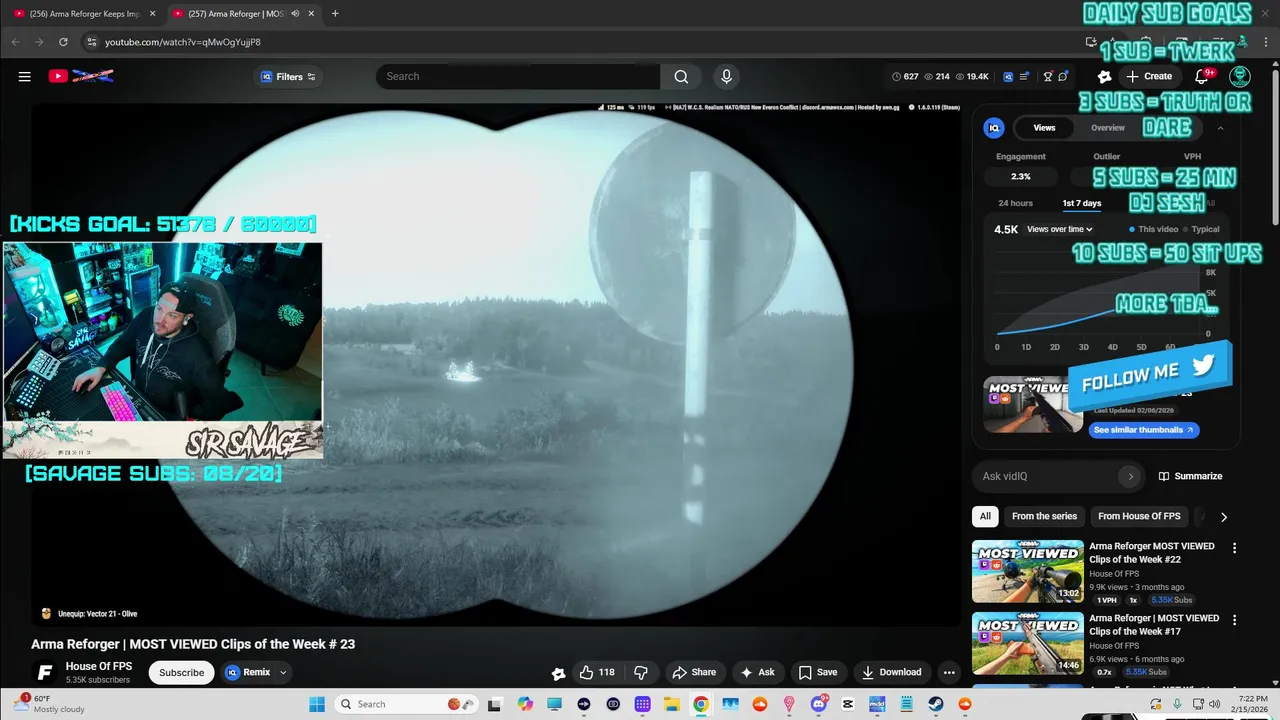This screenshot has width=1280, height=720.
Task: Select the All filter chip
Action: pyautogui.click(x=985, y=517)
